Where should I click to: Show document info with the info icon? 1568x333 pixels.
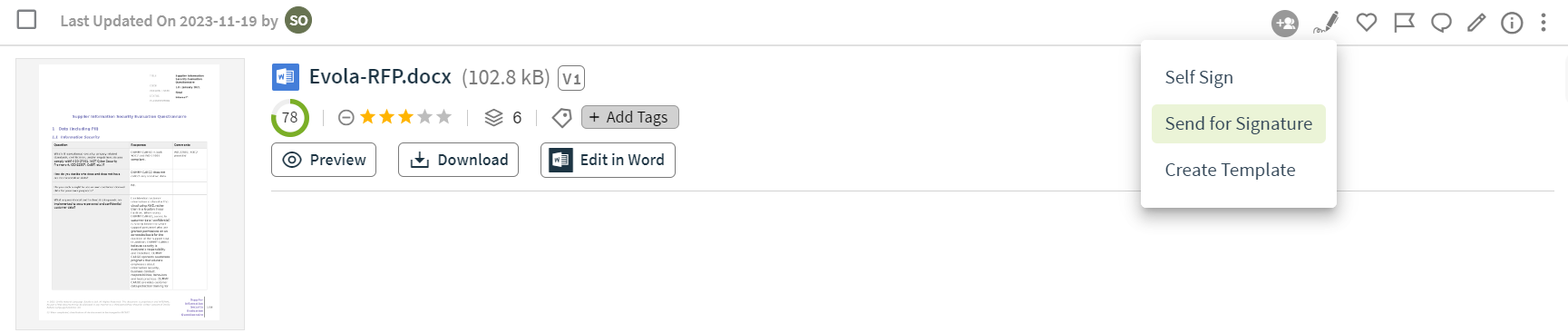(1512, 23)
